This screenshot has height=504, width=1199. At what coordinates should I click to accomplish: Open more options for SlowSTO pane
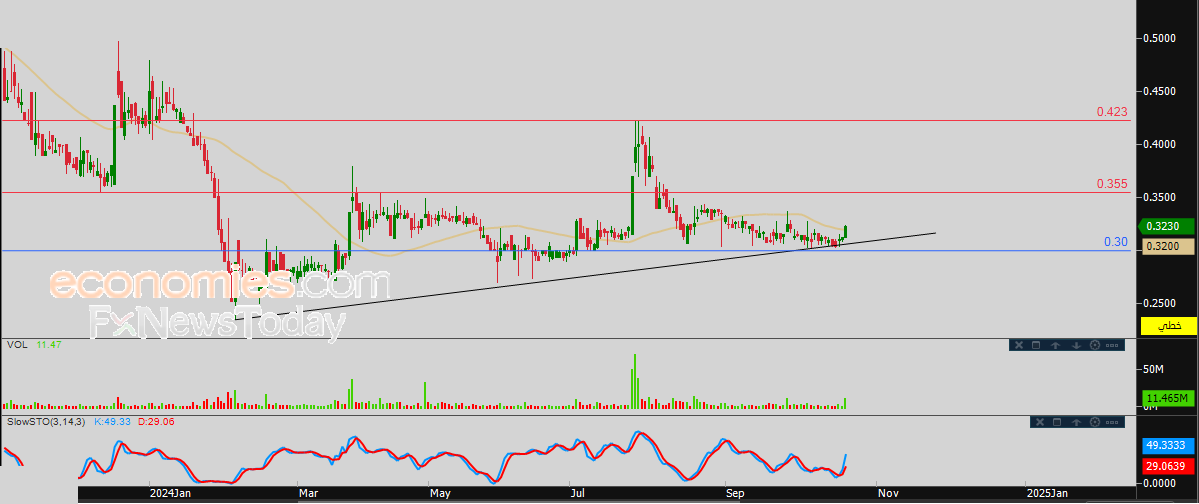[x=1113, y=421]
